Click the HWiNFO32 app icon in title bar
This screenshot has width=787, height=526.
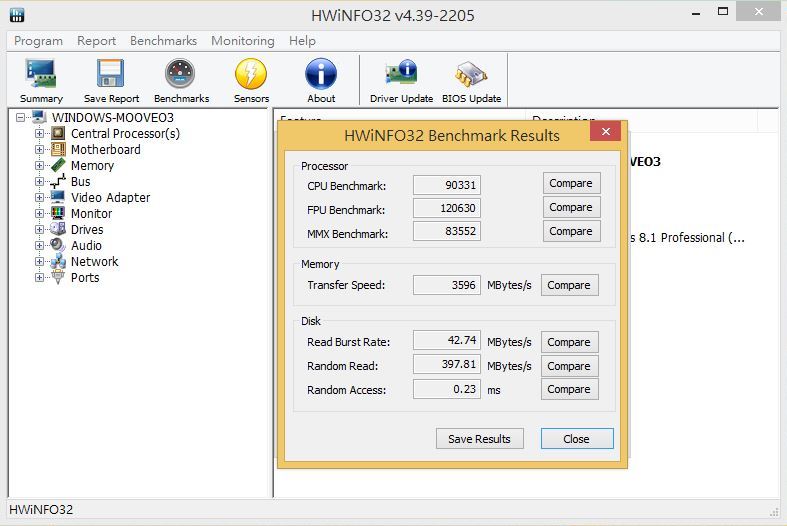(17, 15)
